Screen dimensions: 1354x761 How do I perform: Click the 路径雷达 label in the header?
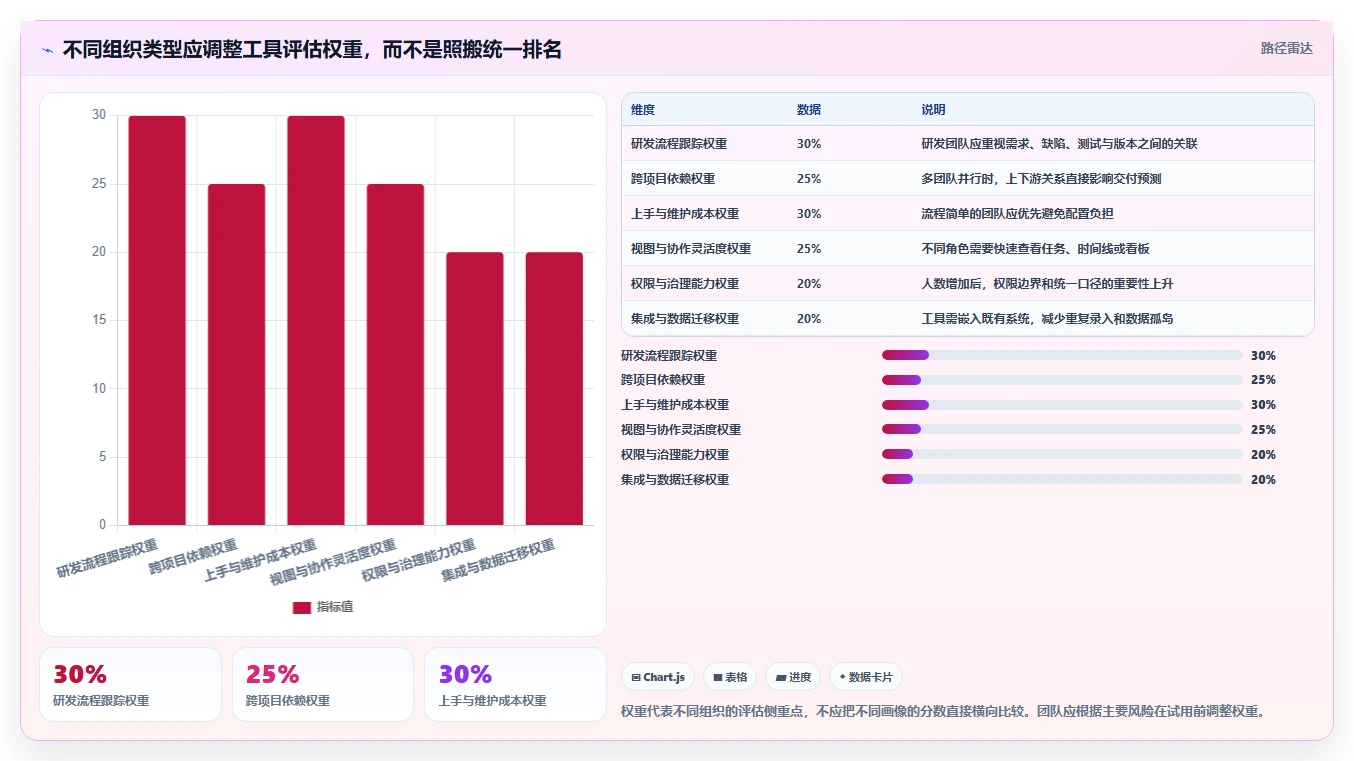click(x=1286, y=48)
